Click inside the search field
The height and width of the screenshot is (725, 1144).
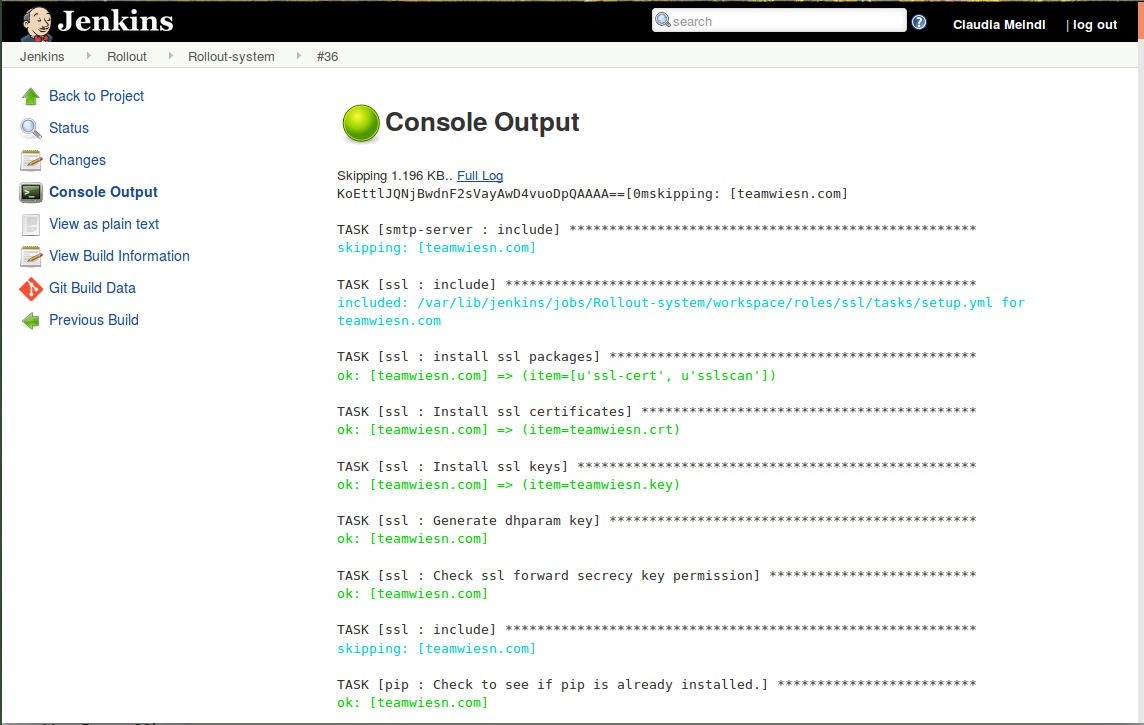780,20
